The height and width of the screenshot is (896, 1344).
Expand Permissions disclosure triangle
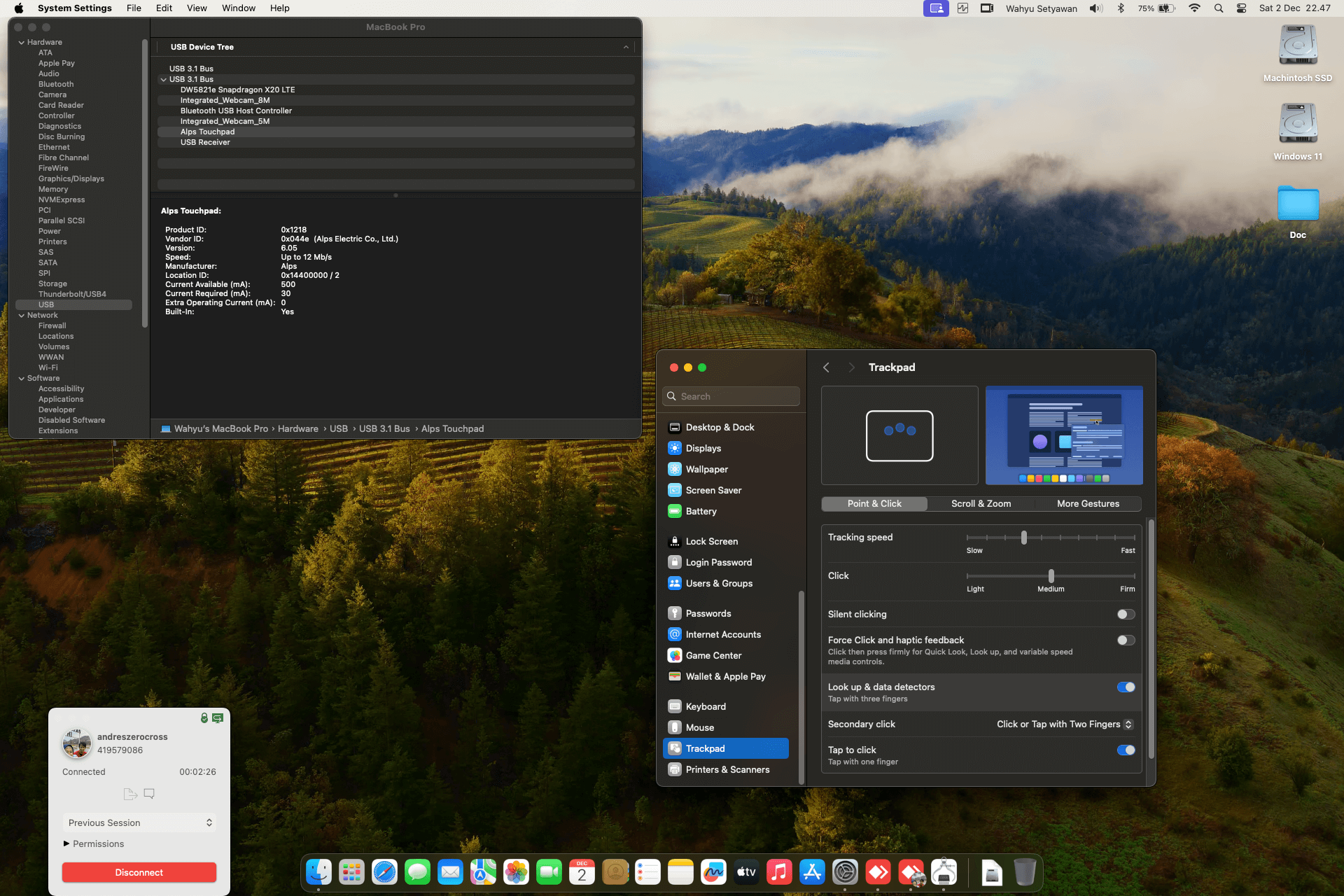66,843
